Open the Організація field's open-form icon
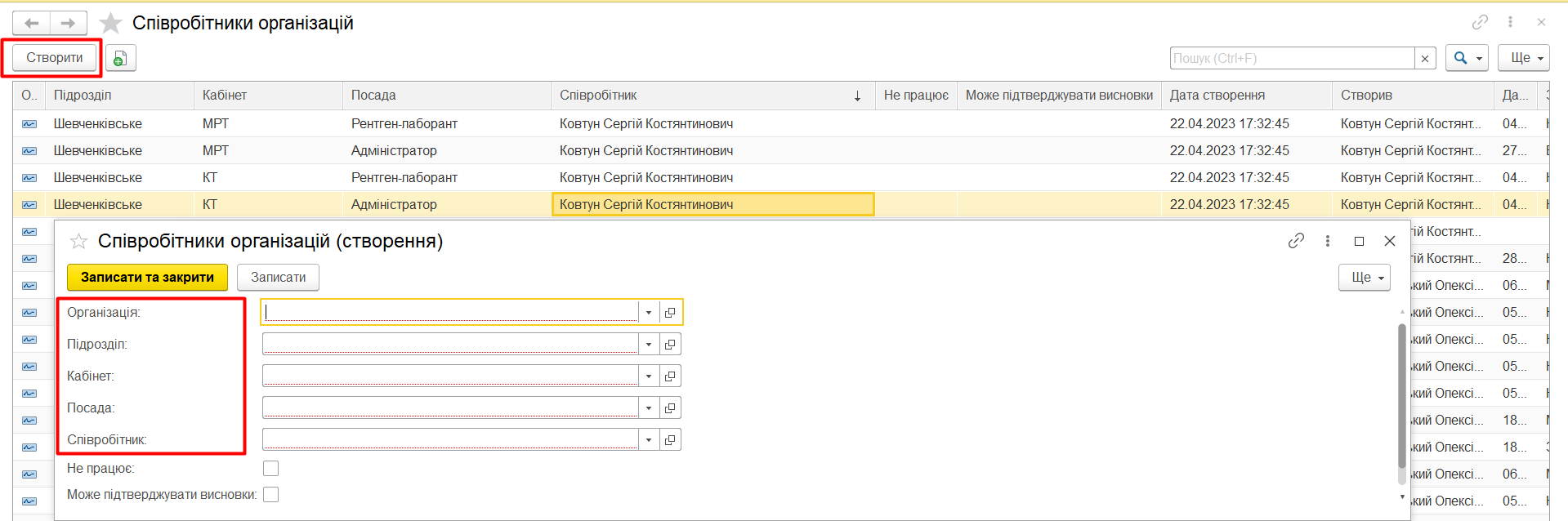The width and height of the screenshot is (1568, 521). coord(670,313)
